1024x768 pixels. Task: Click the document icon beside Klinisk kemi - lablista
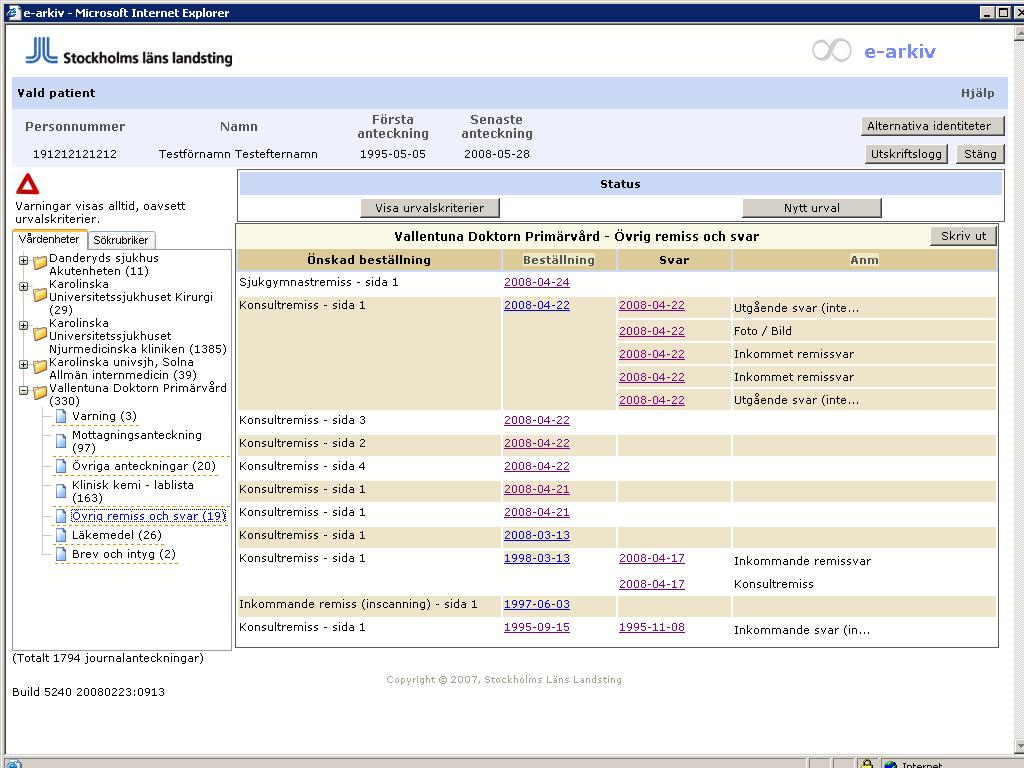[x=61, y=491]
